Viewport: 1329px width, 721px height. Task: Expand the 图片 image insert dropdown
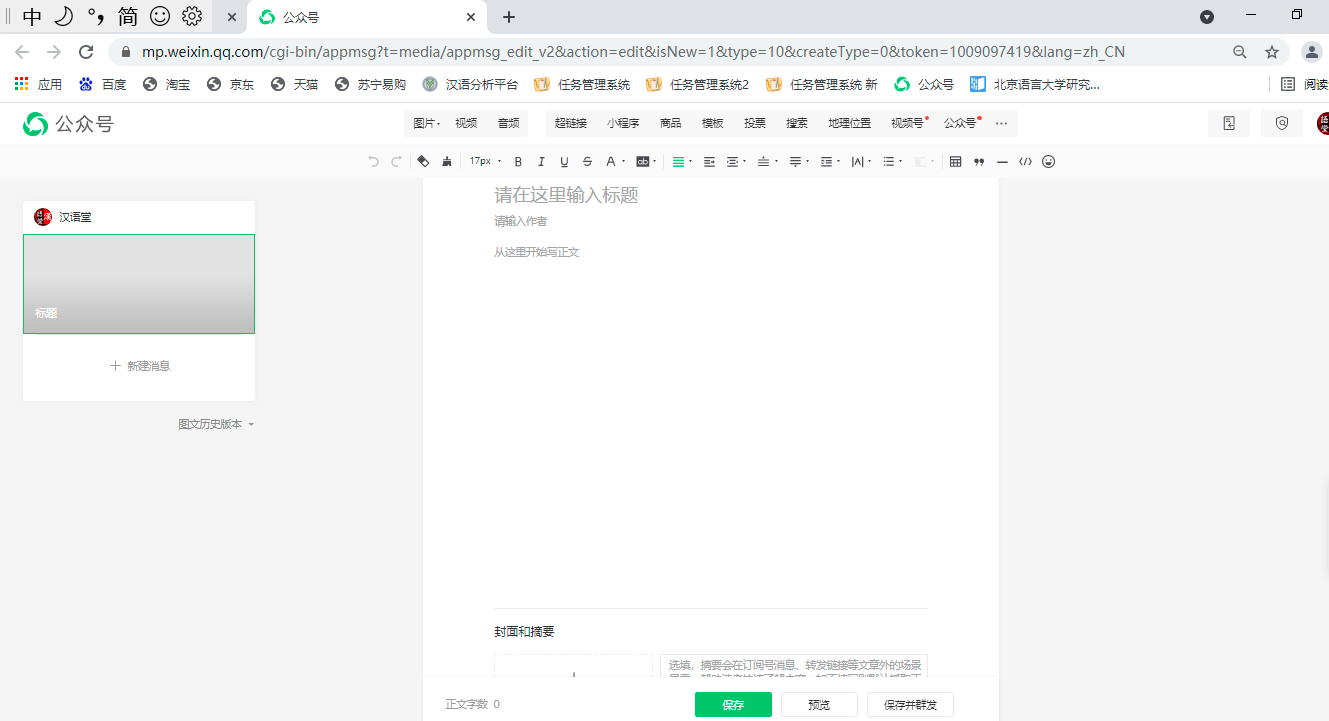(426, 123)
